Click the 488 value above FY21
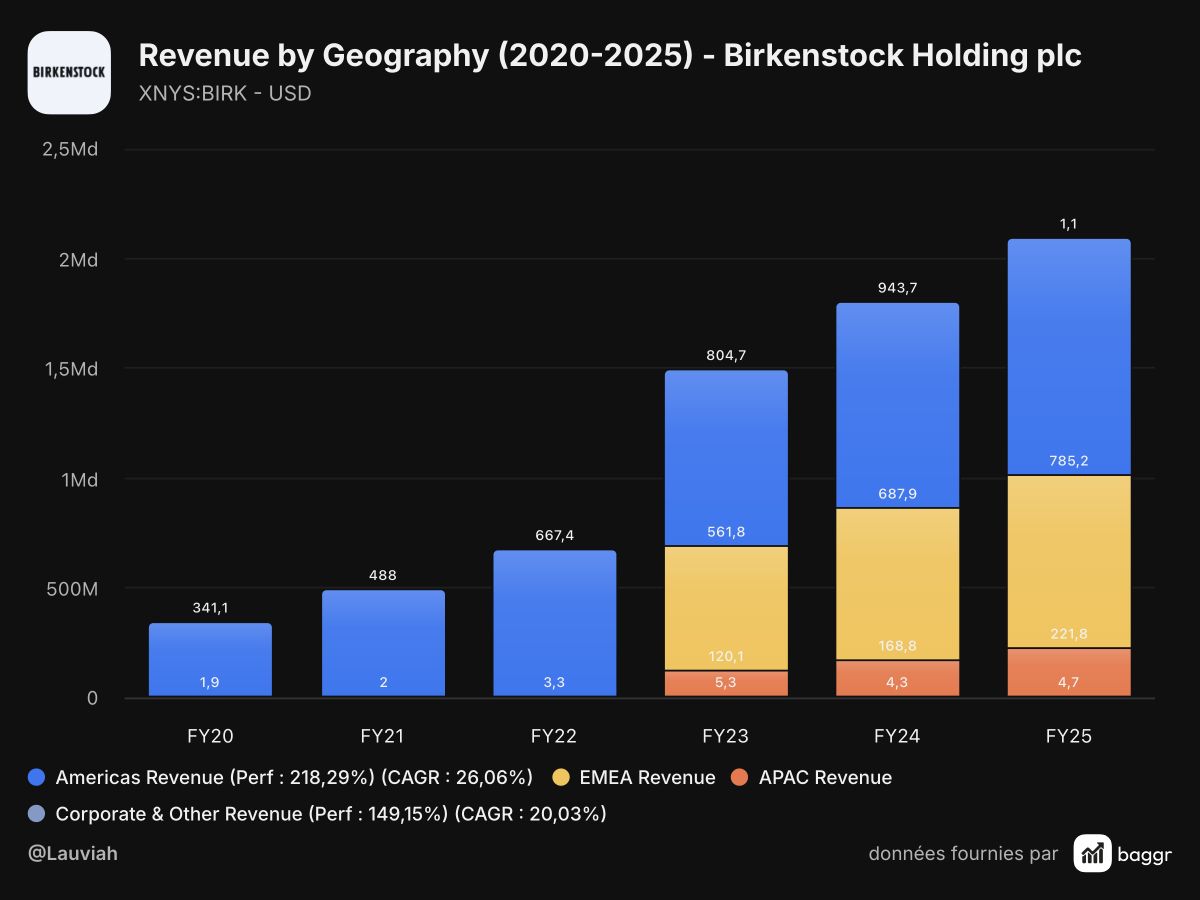 383,575
